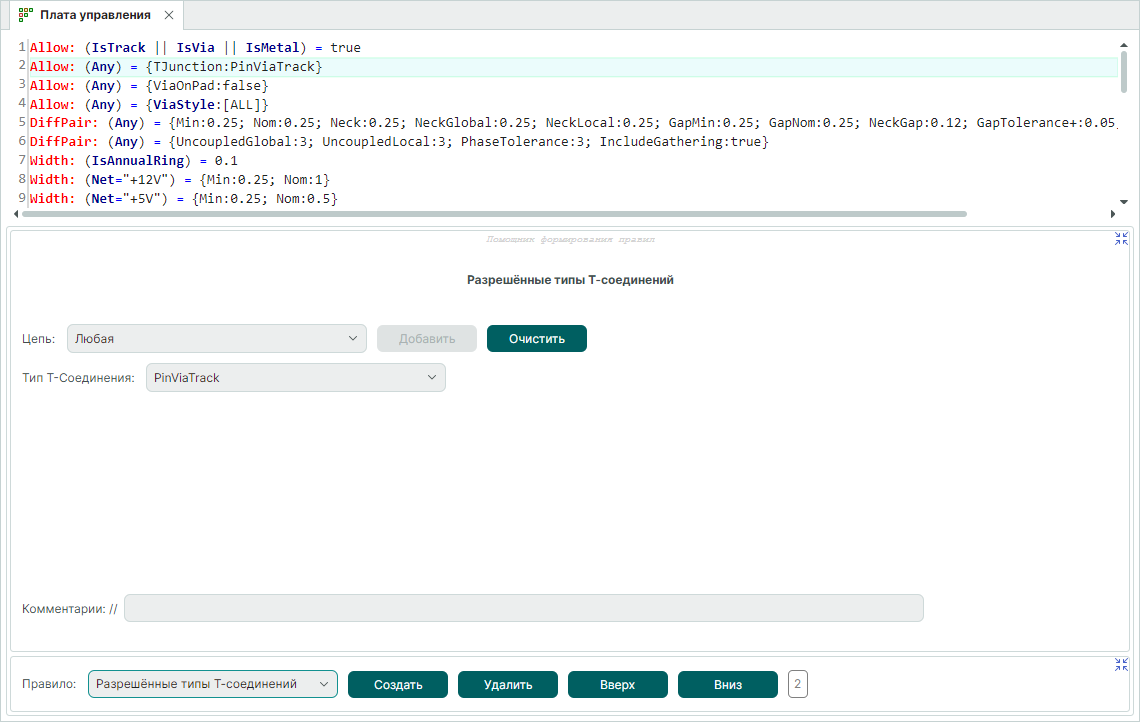Switch to the Плата управления tab

coord(95,15)
